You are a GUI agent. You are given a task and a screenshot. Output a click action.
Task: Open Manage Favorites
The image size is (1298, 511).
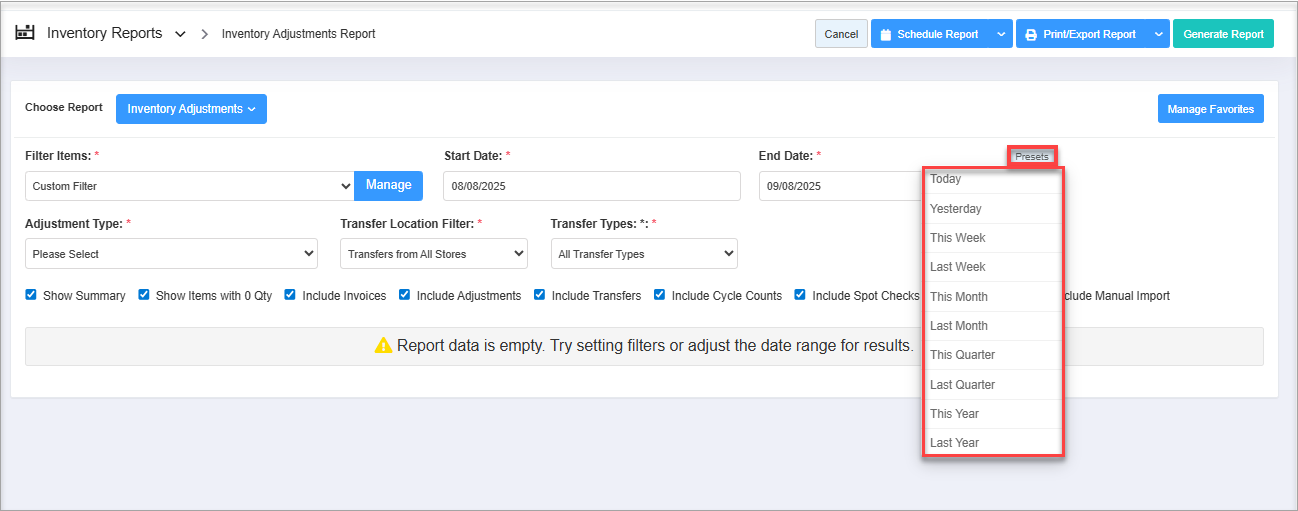[x=1210, y=109]
